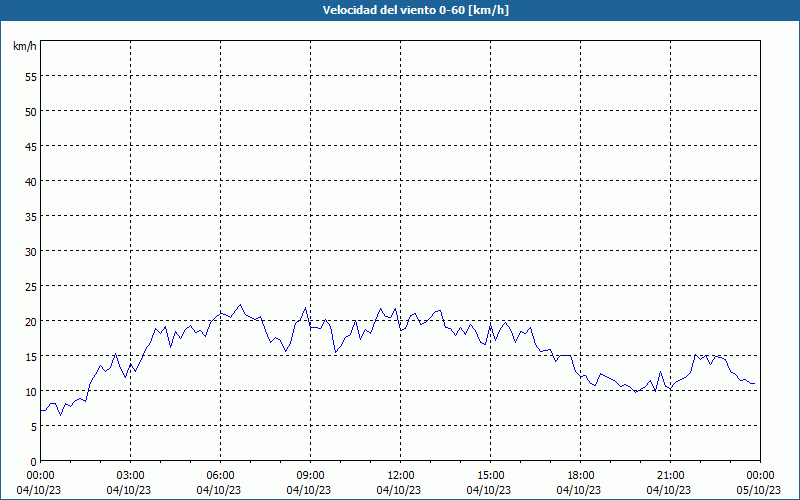Click the '00:00' label above the first 04/10/23
Viewport: 800px width, 500px height.
click(x=41, y=475)
